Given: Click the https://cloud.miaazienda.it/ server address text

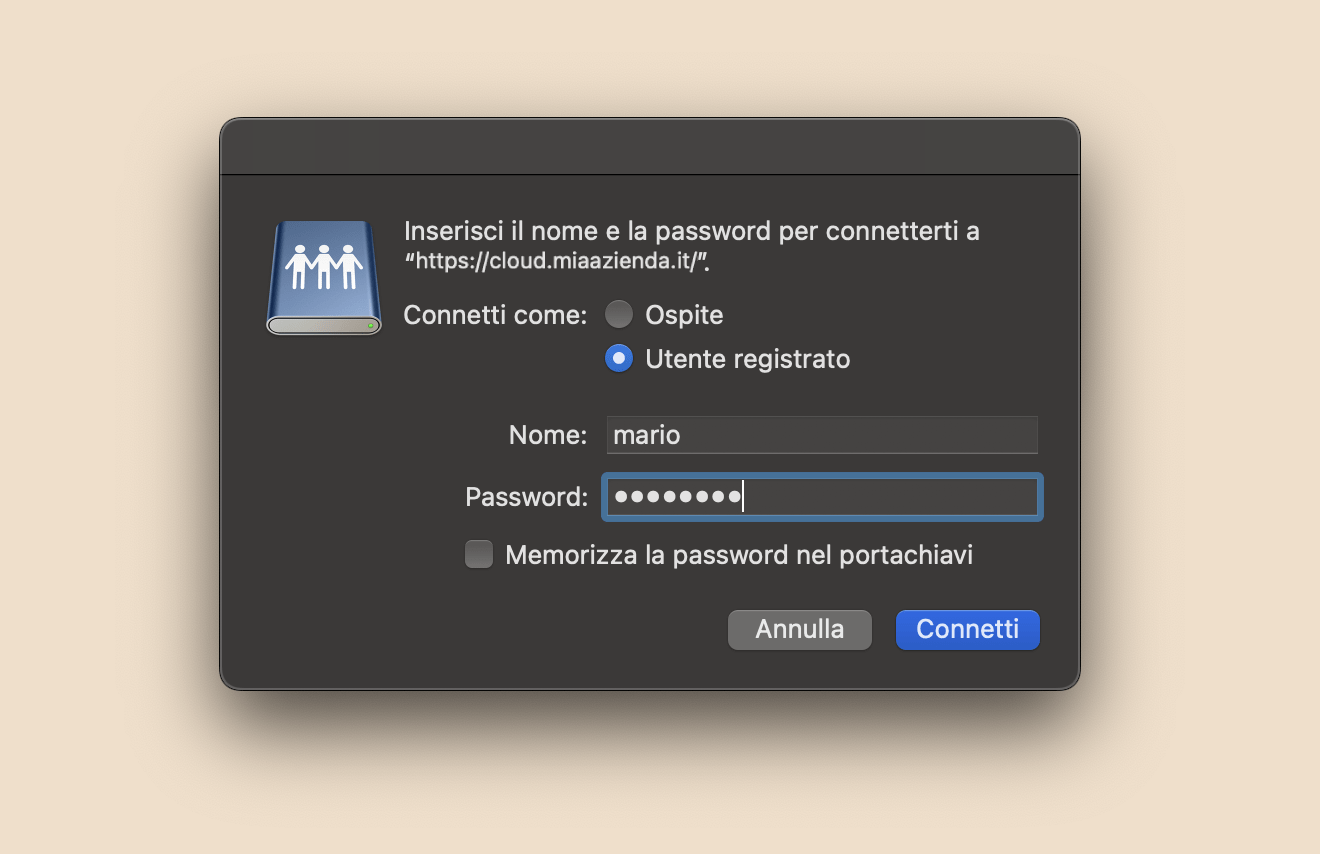Looking at the screenshot, I should pyautogui.click(x=562, y=262).
